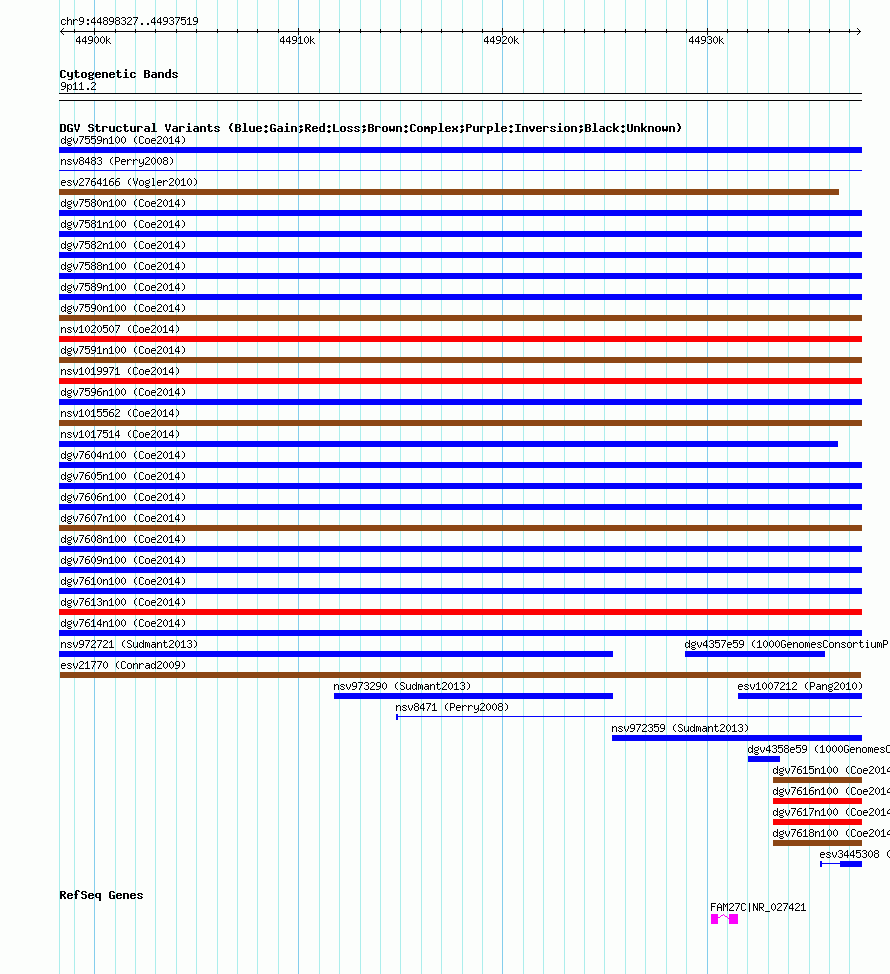
Task: Click the 44930k ruler label
Action: [x=706, y=40]
